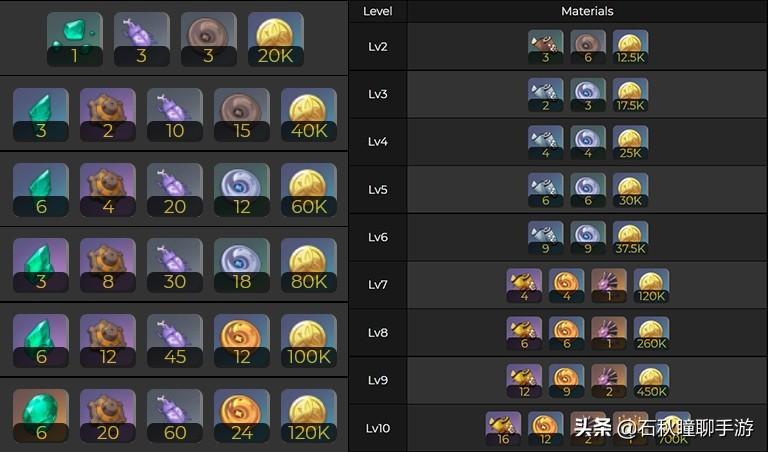Click the Level column header
The height and width of the screenshot is (452, 768).
pos(378,11)
